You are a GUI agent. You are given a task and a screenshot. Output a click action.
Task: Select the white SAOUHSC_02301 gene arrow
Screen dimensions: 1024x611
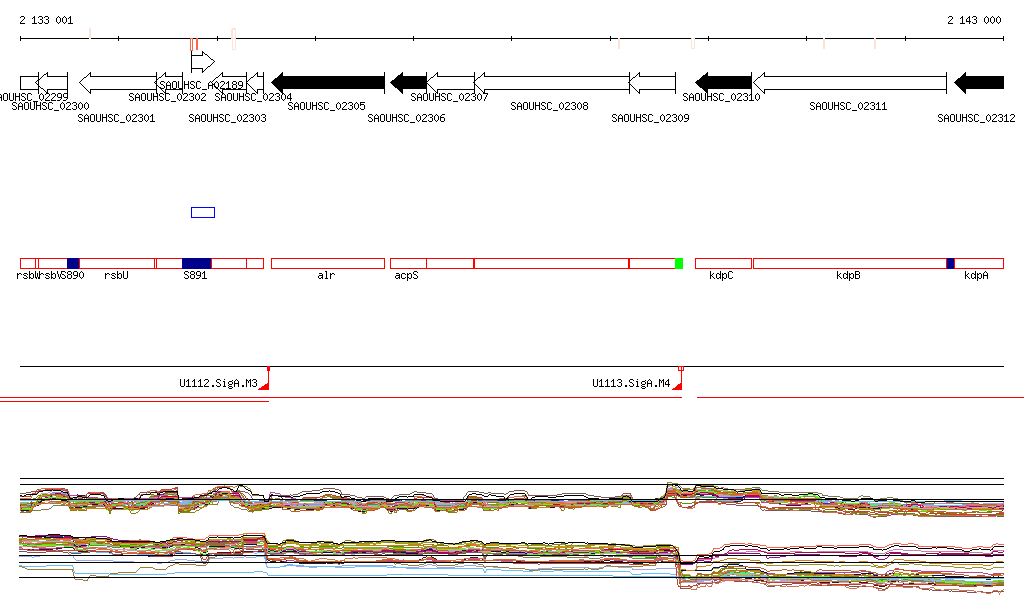[117, 82]
